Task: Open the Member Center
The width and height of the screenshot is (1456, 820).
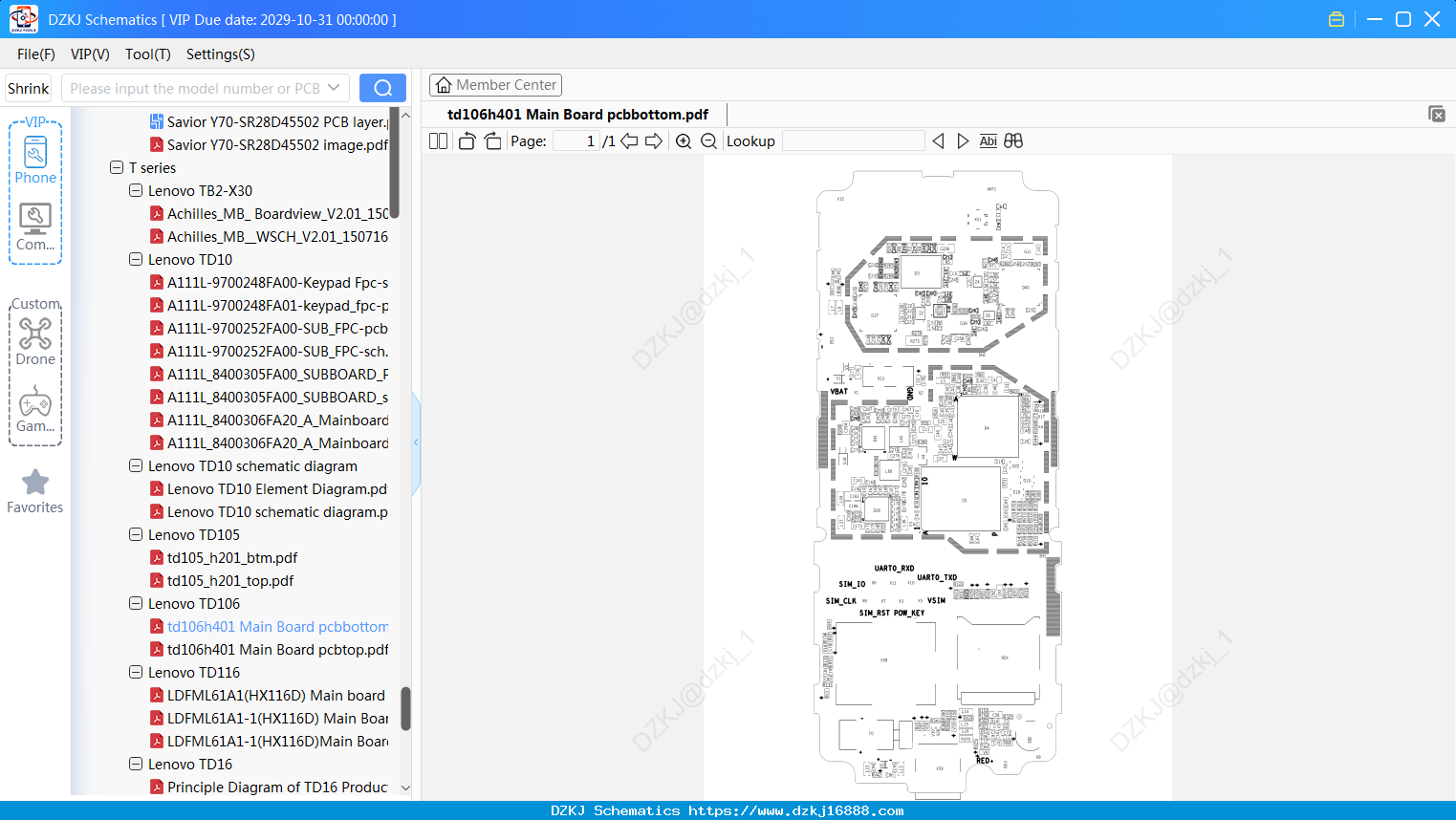Action: [495, 85]
